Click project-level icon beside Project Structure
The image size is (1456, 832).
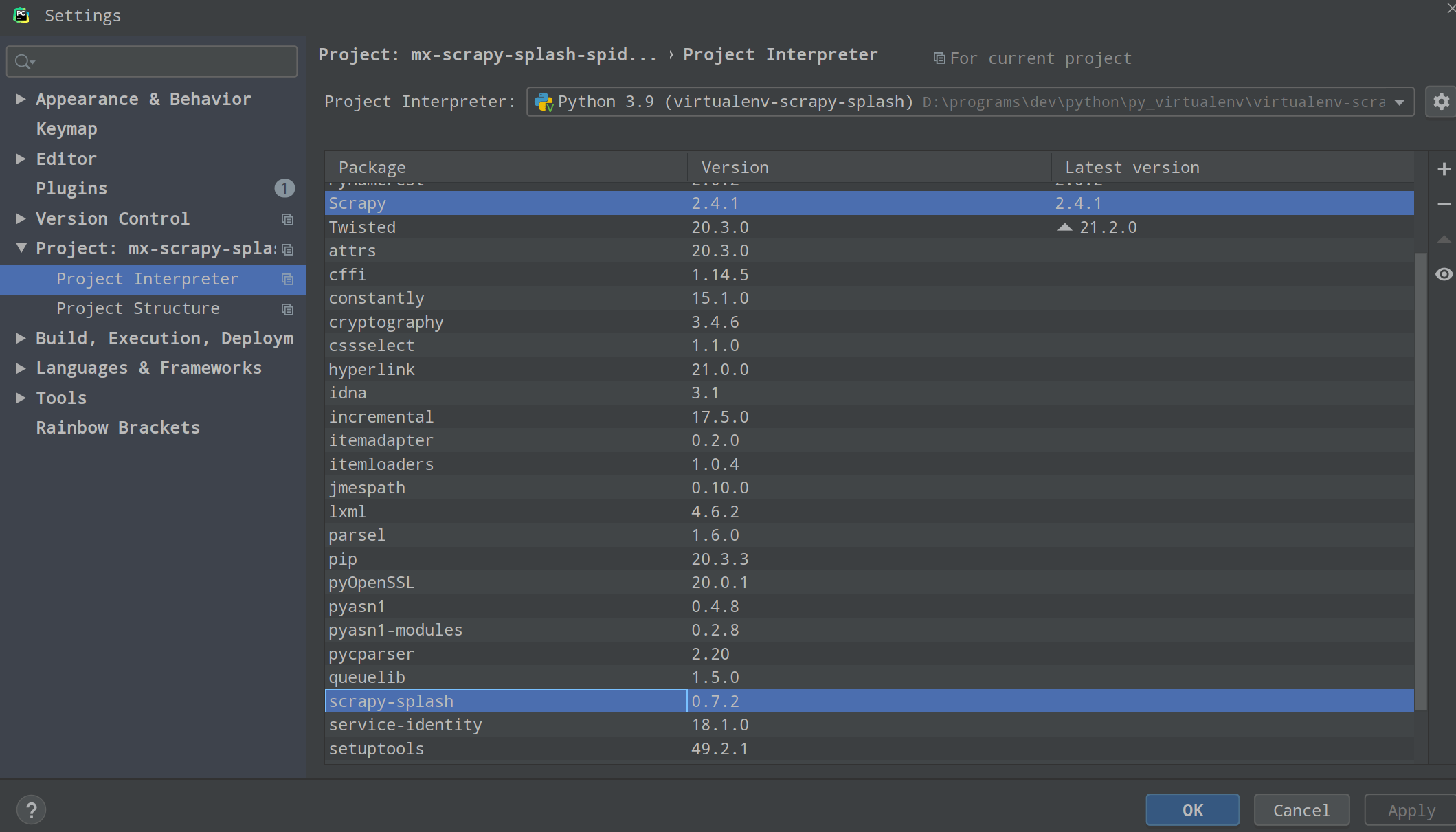(287, 309)
